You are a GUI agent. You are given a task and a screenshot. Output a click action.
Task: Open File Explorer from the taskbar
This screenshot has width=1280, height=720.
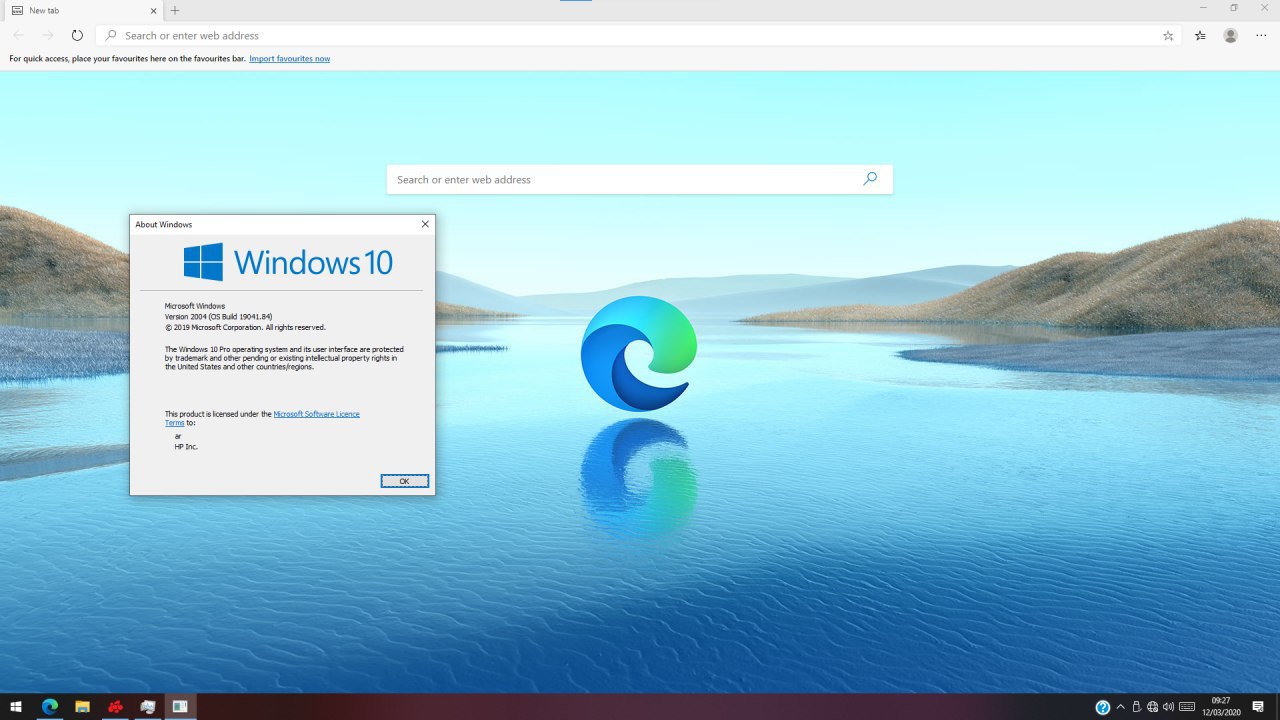coord(83,707)
